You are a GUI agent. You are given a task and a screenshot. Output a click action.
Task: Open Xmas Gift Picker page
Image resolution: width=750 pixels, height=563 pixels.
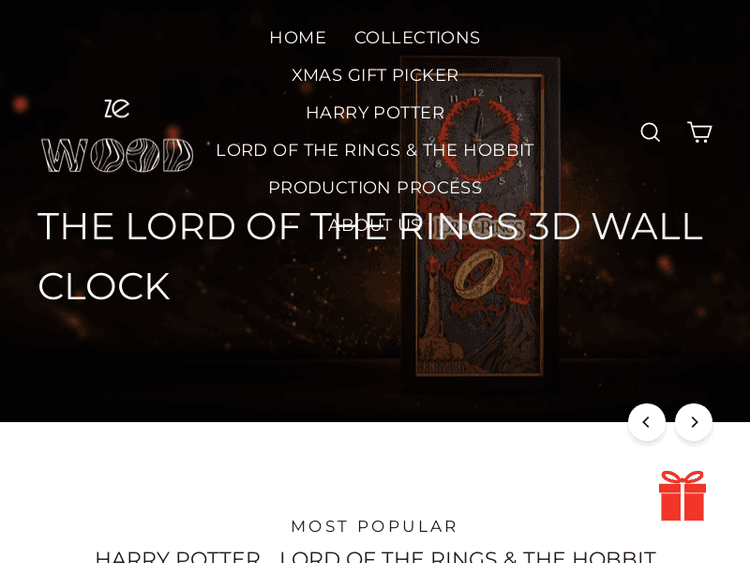point(375,75)
